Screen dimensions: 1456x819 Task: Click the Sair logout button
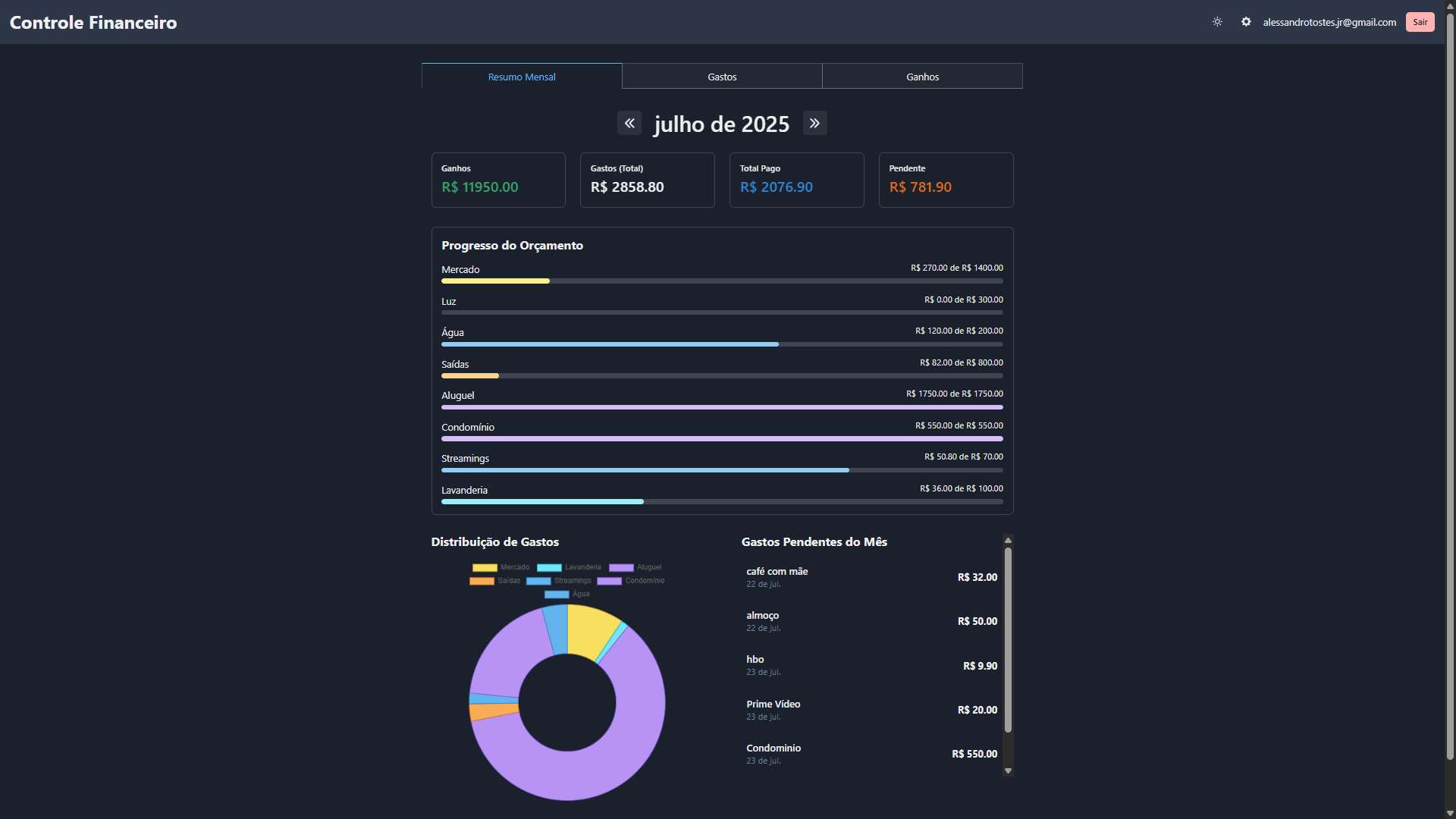[x=1420, y=22]
